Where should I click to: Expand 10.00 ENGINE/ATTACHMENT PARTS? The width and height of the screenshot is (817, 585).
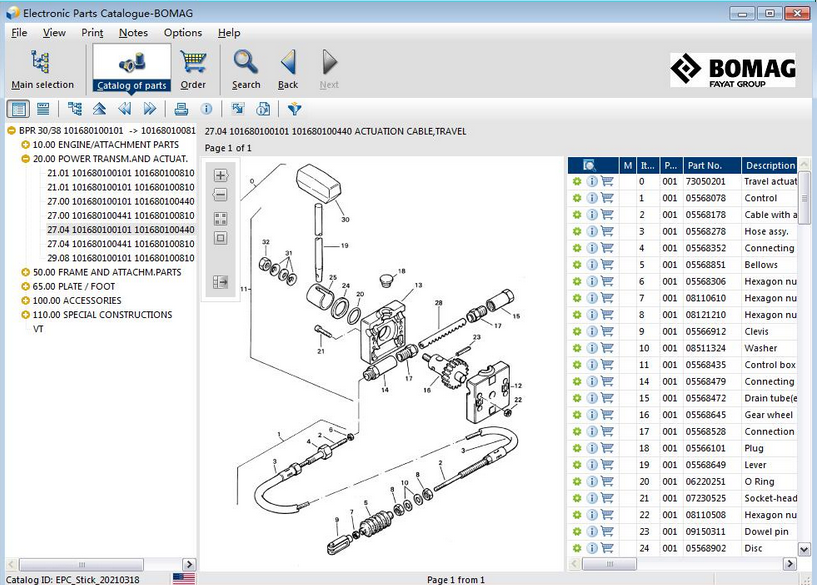pos(25,145)
